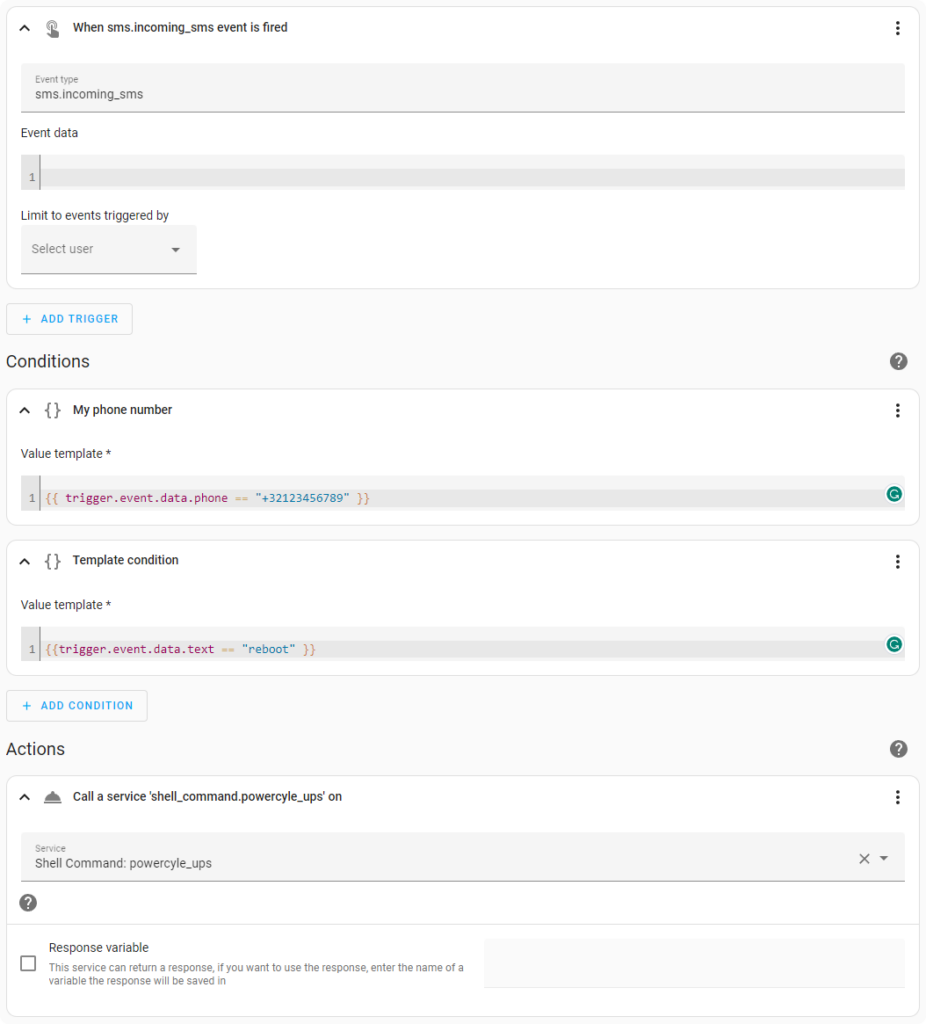Open help for the Conditions section
This screenshot has width=926, height=1024.
tap(898, 361)
